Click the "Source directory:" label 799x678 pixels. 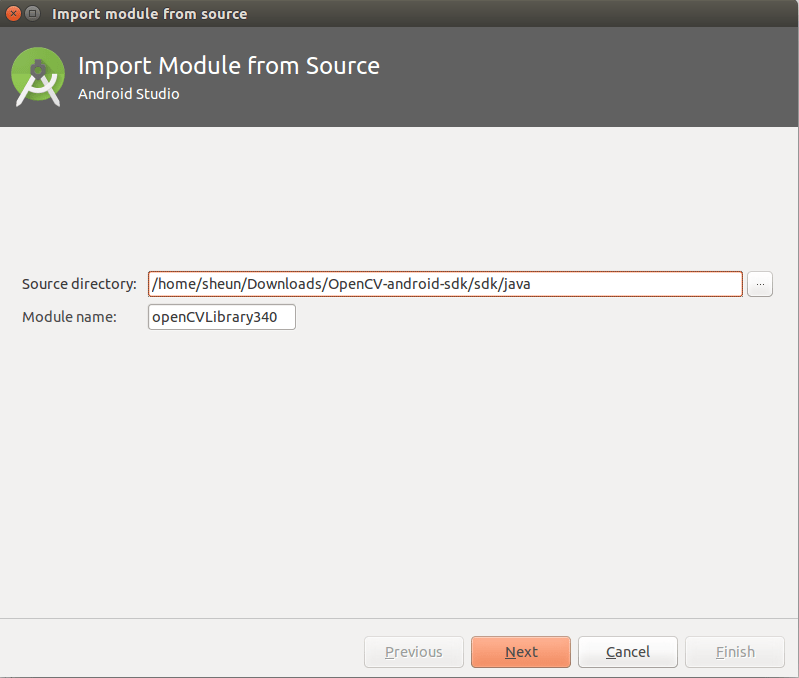(79, 284)
